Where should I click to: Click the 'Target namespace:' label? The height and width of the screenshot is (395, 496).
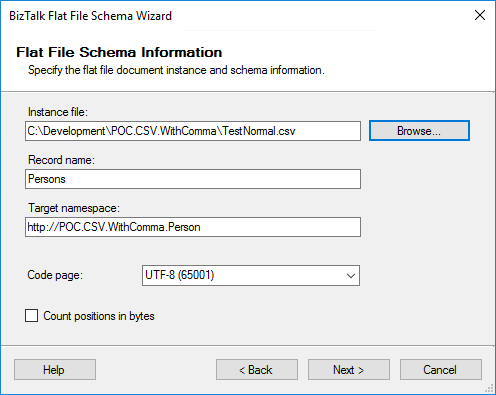[x=74, y=208]
